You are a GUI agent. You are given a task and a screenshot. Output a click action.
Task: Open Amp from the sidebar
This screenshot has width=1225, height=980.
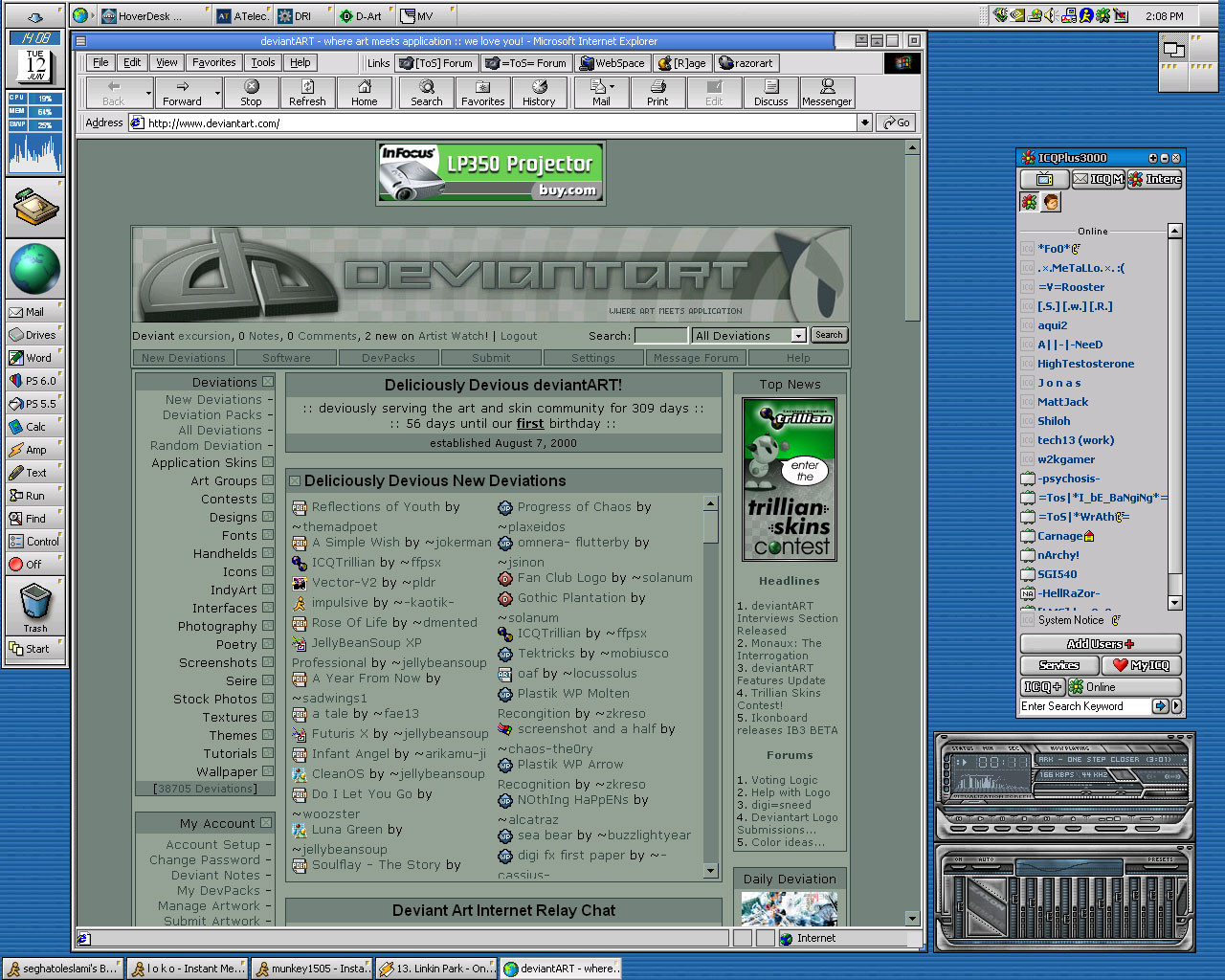tap(34, 450)
